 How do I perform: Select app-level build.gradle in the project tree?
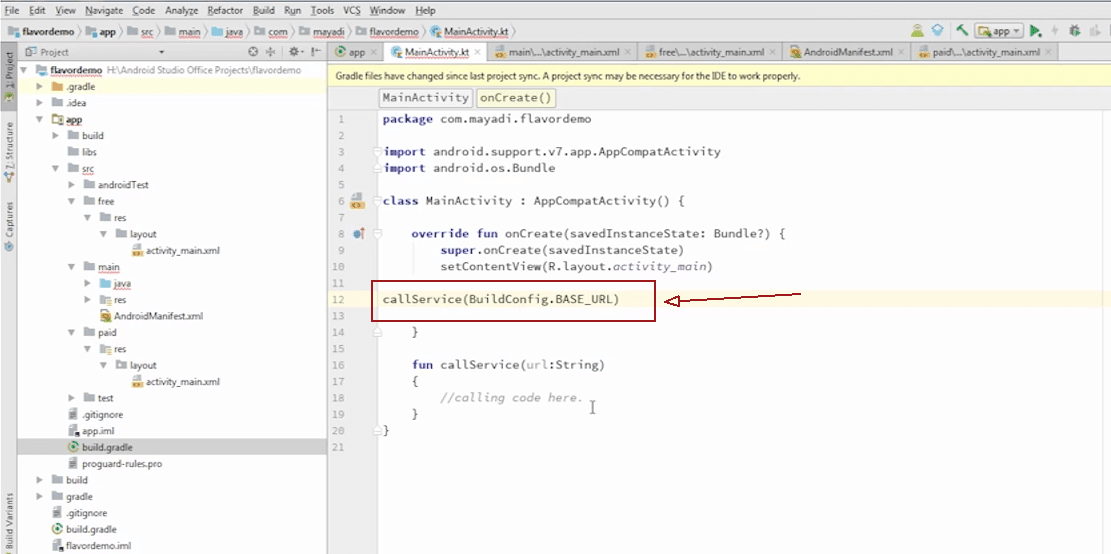tap(100, 448)
